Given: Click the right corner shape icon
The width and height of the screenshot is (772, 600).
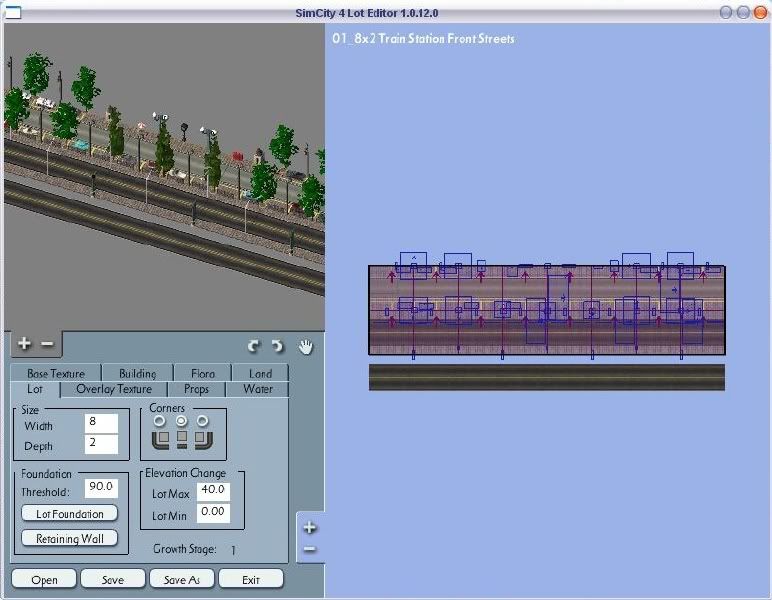Looking at the screenshot, I should 203,439.
